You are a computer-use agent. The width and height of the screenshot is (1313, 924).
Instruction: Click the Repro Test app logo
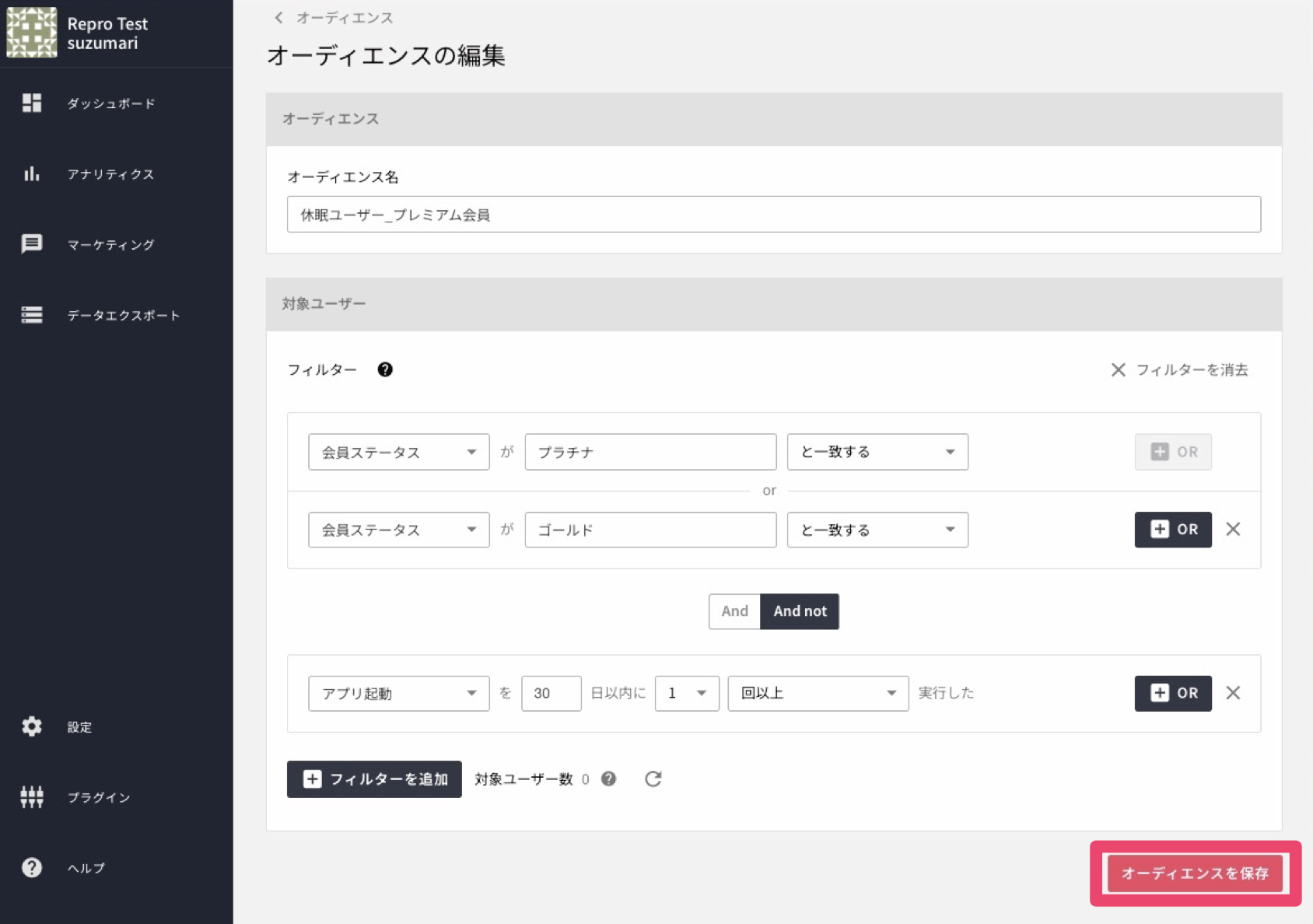32,33
